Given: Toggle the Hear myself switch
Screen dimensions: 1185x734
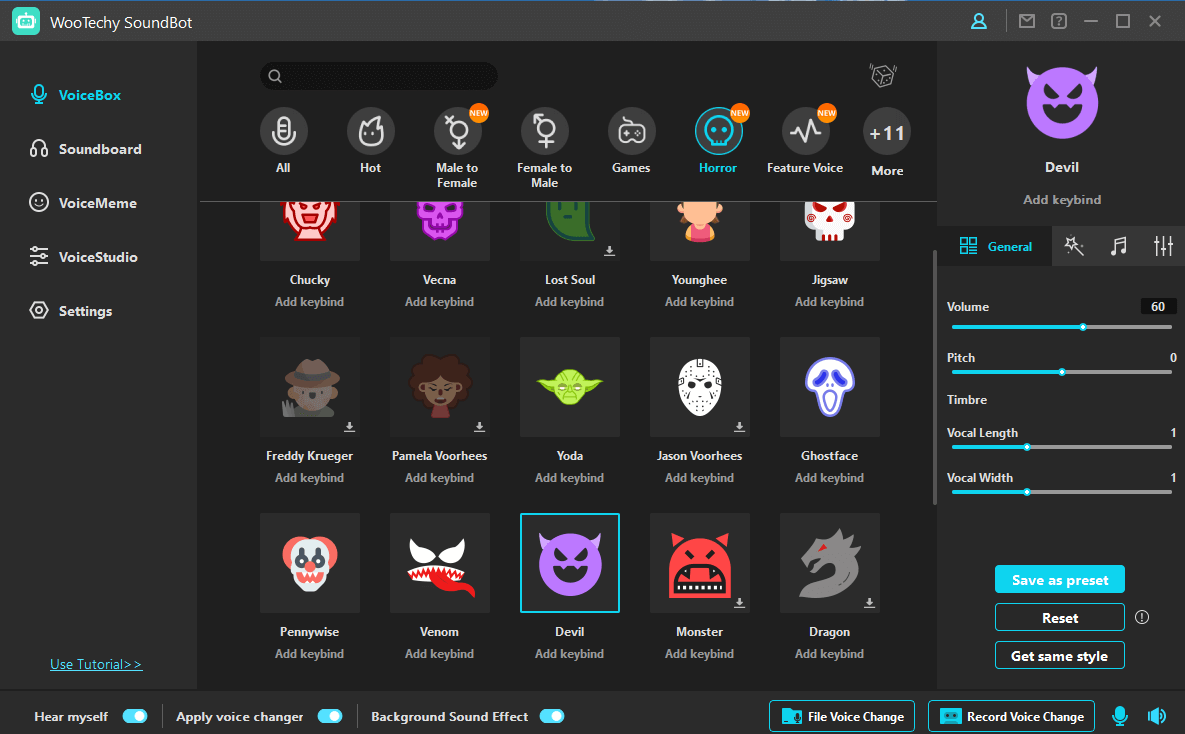Looking at the screenshot, I should (135, 716).
